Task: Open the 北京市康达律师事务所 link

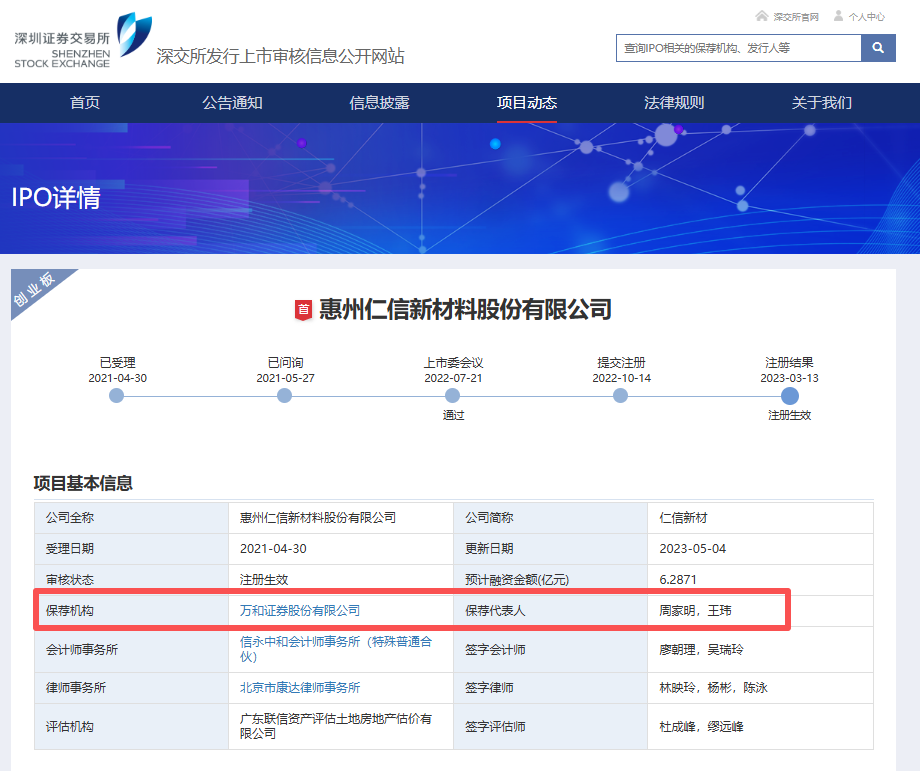Action: 300,688
